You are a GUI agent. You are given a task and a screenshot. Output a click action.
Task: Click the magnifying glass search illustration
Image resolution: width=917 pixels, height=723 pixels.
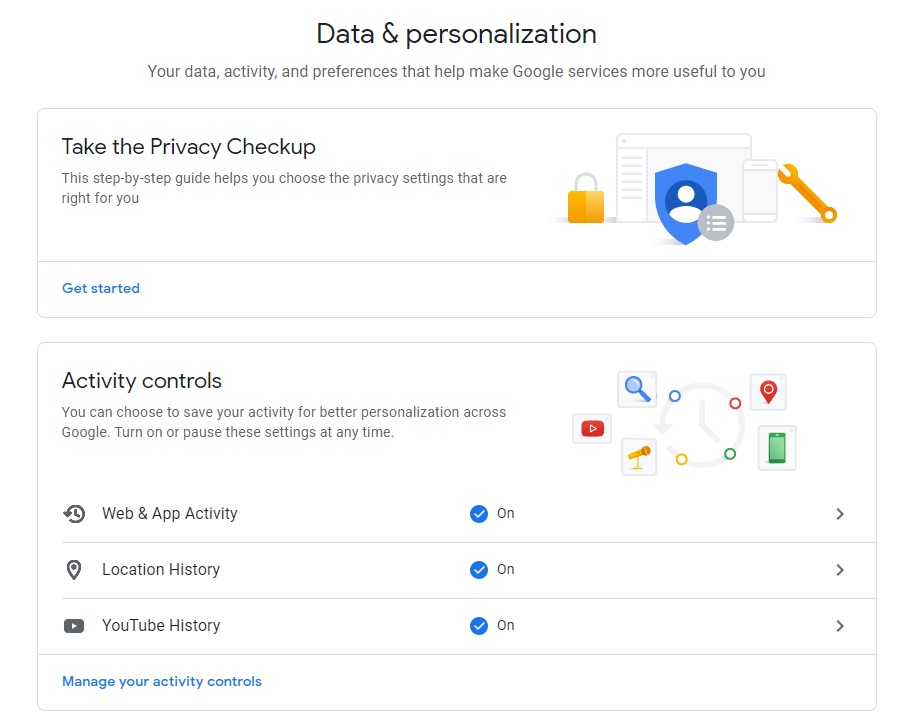636,388
